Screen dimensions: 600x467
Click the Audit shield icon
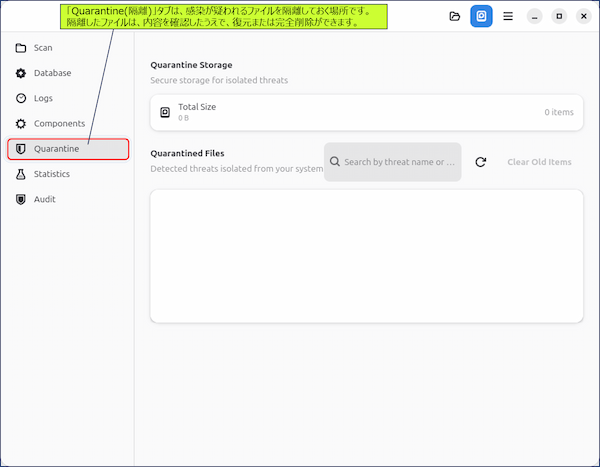(21, 199)
